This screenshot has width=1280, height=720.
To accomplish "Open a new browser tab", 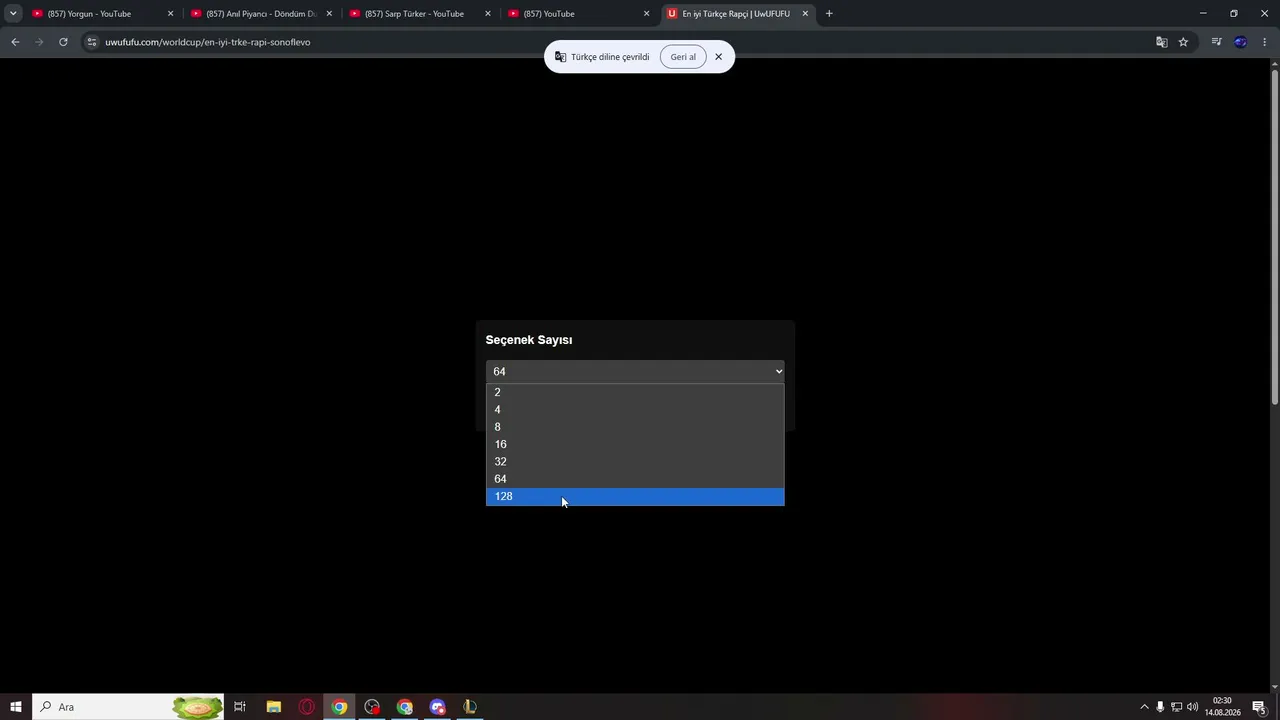I will point(829,14).
